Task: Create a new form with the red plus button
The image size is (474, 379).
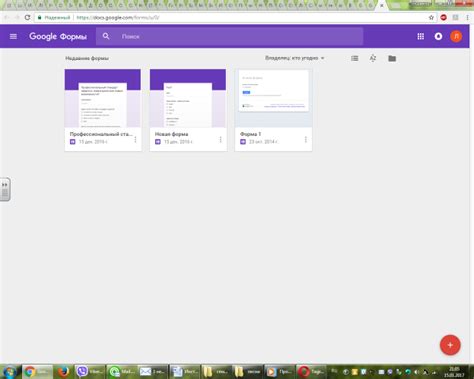Action: point(450,345)
